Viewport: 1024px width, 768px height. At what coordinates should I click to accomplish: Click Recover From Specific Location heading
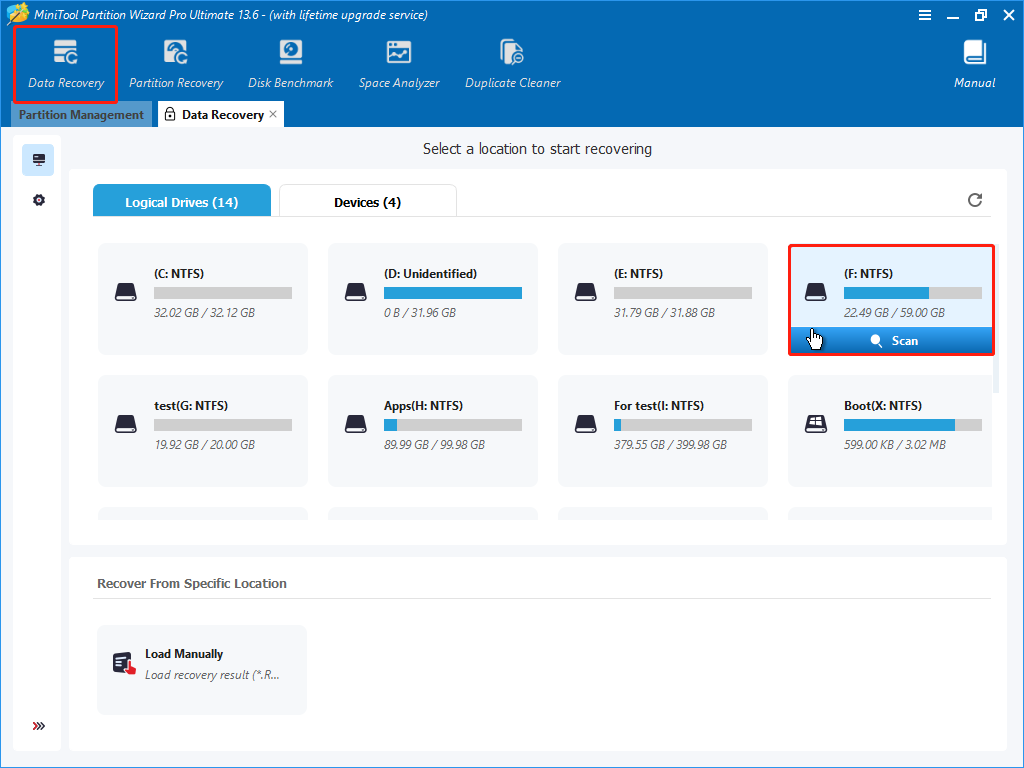192,584
